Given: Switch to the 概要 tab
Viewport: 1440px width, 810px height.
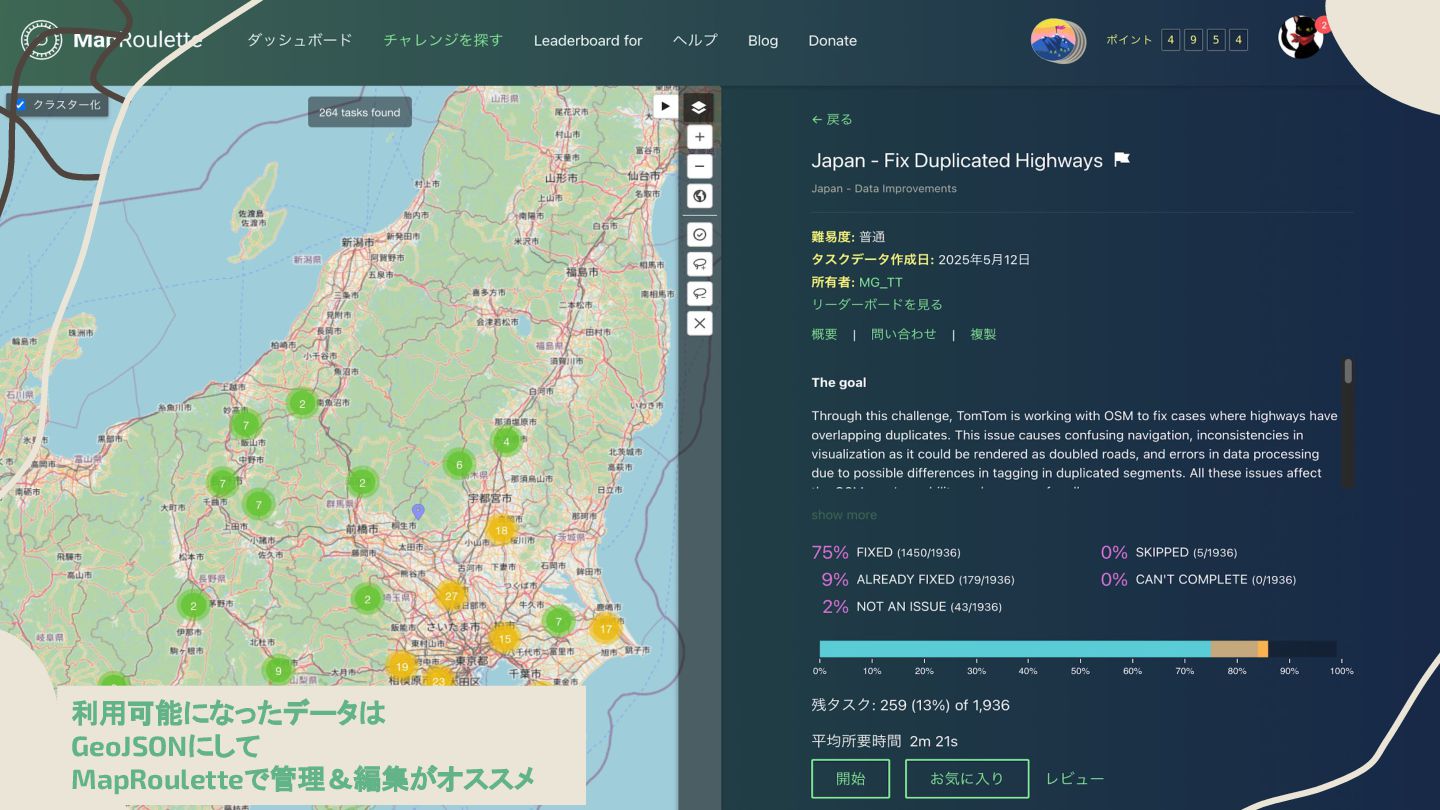Looking at the screenshot, I should coord(825,334).
